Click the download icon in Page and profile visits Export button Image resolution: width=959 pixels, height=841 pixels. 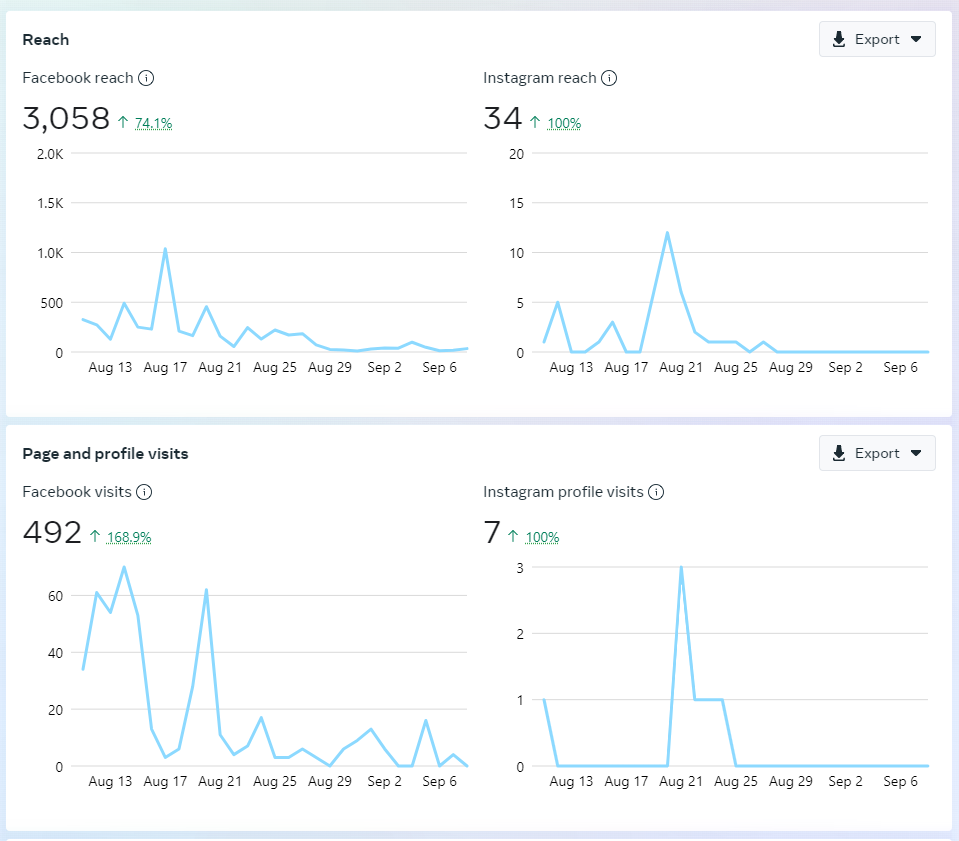pos(839,453)
